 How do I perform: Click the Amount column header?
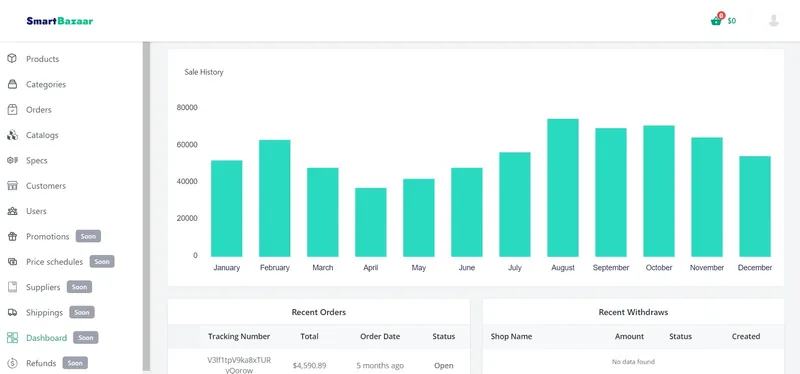pyautogui.click(x=629, y=336)
